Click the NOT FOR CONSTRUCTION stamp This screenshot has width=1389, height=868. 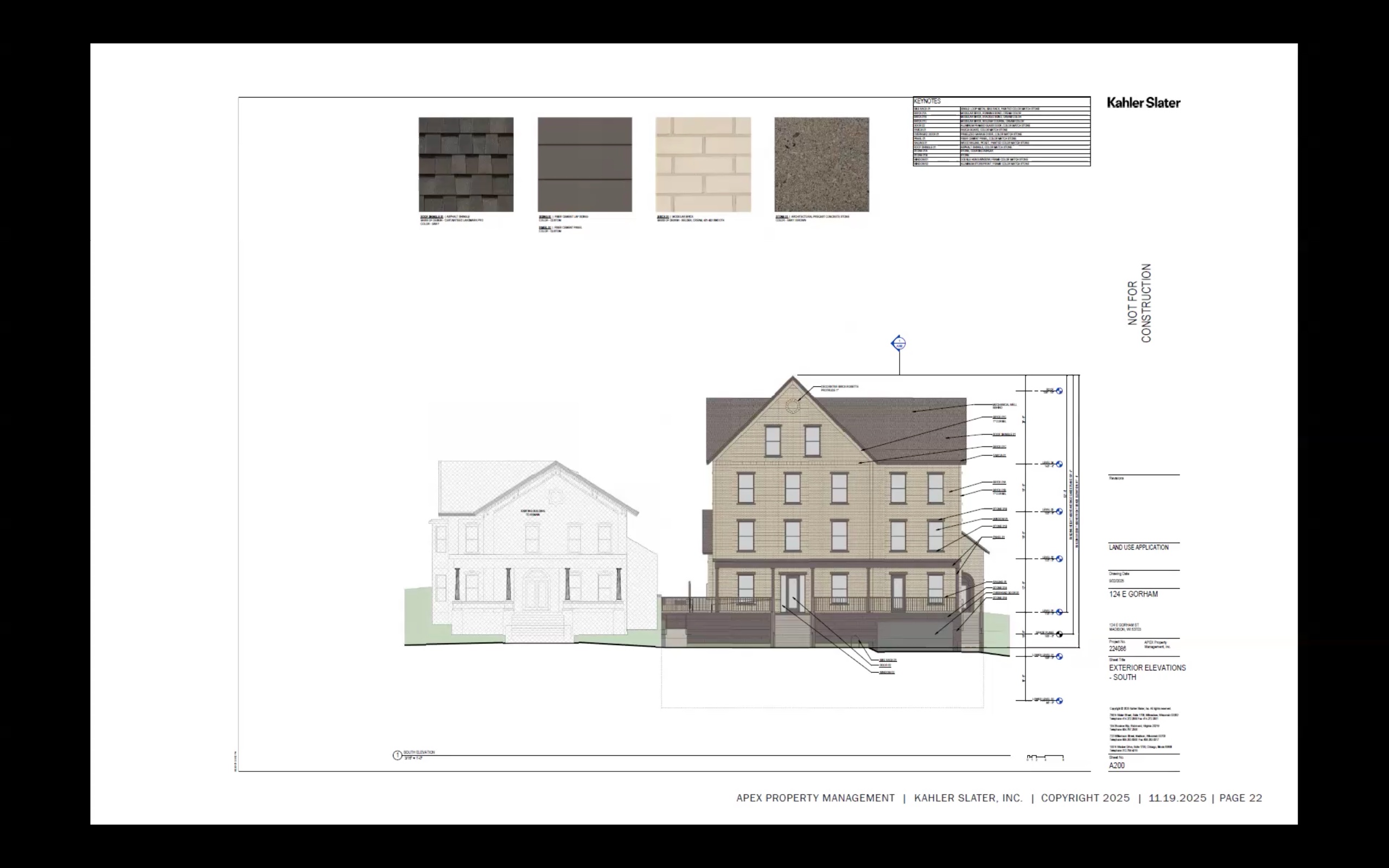pyautogui.click(x=1139, y=303)
